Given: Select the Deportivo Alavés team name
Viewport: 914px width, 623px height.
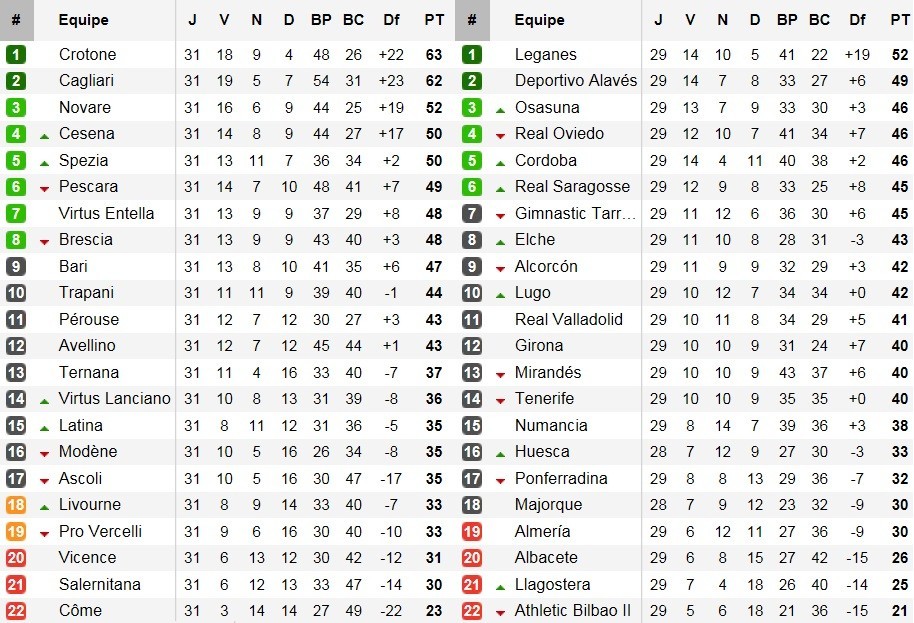Looking at the screenshot, I should click(x=575, y=81).
